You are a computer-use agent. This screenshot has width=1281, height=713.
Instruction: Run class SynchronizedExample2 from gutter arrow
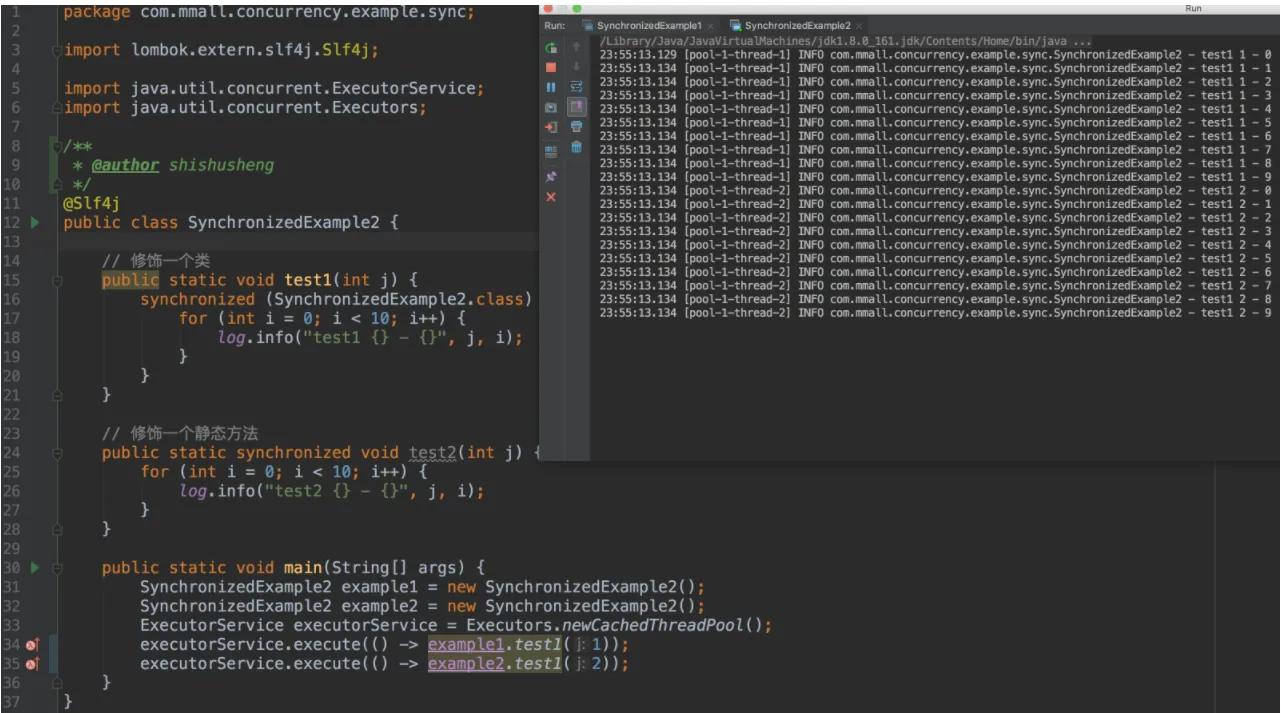pyautogui.click(x=35, y=223)
